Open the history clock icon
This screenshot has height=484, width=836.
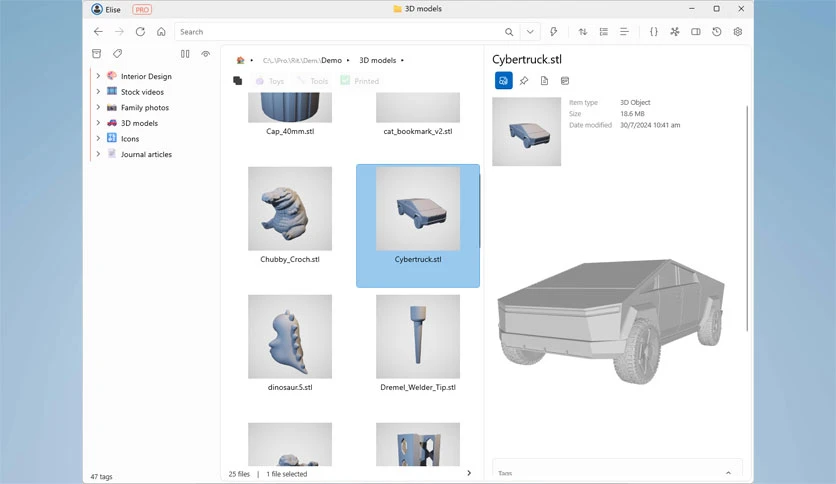coord(717,32)
